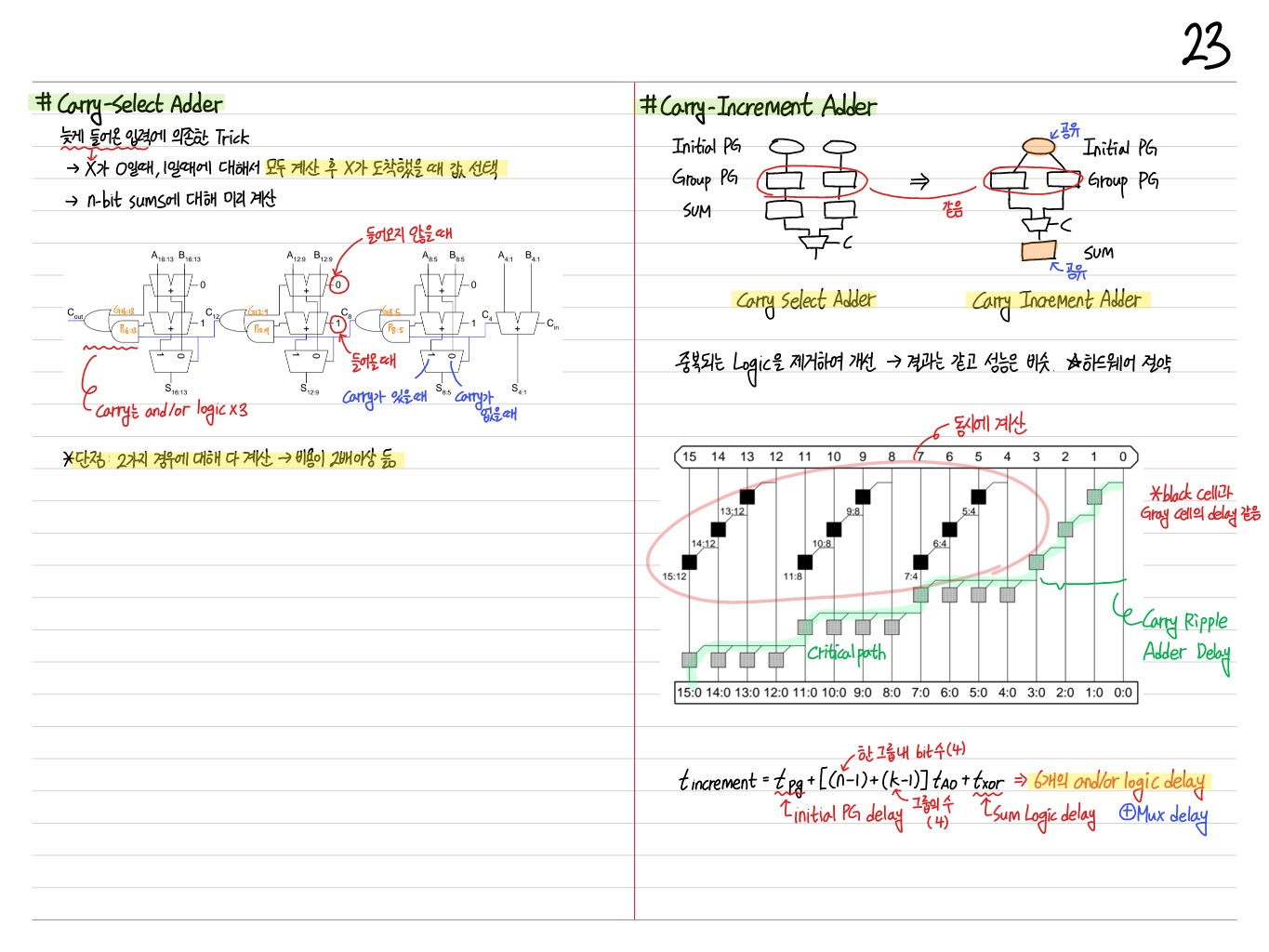
Task: Click red text '같음' under the arrow
Action: pyautogui.click(x=953, y=209)
